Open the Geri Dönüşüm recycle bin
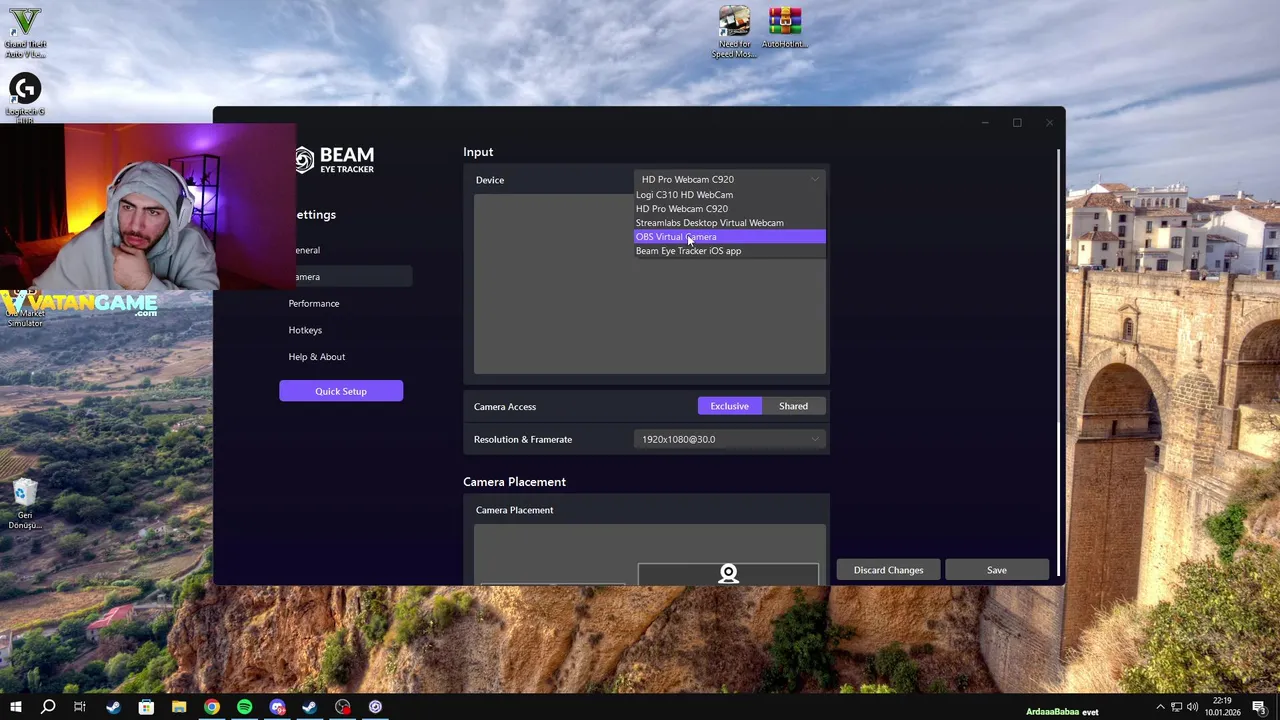 pyautogui.click(x=25, y=504)
